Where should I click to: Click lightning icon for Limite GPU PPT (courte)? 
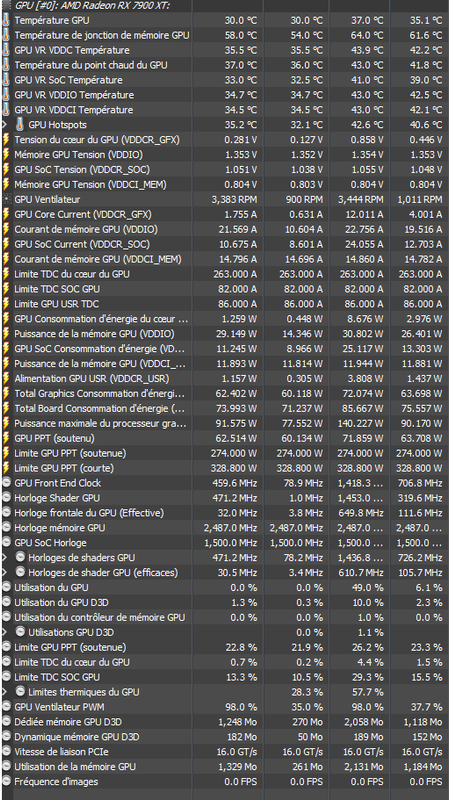coord(6,468)
